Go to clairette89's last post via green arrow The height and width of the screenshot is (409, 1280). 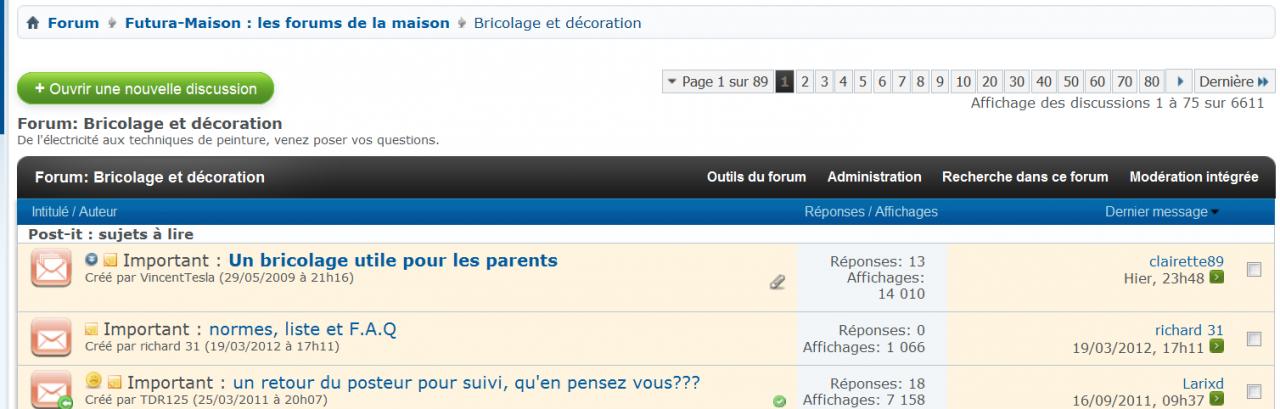[1217, 277]
